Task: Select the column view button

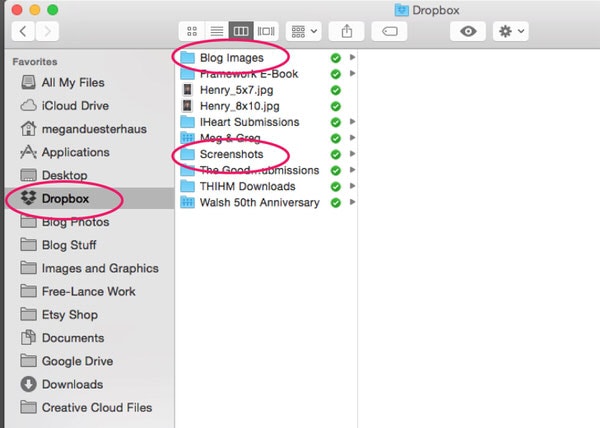Action: (x=240, y=31)
